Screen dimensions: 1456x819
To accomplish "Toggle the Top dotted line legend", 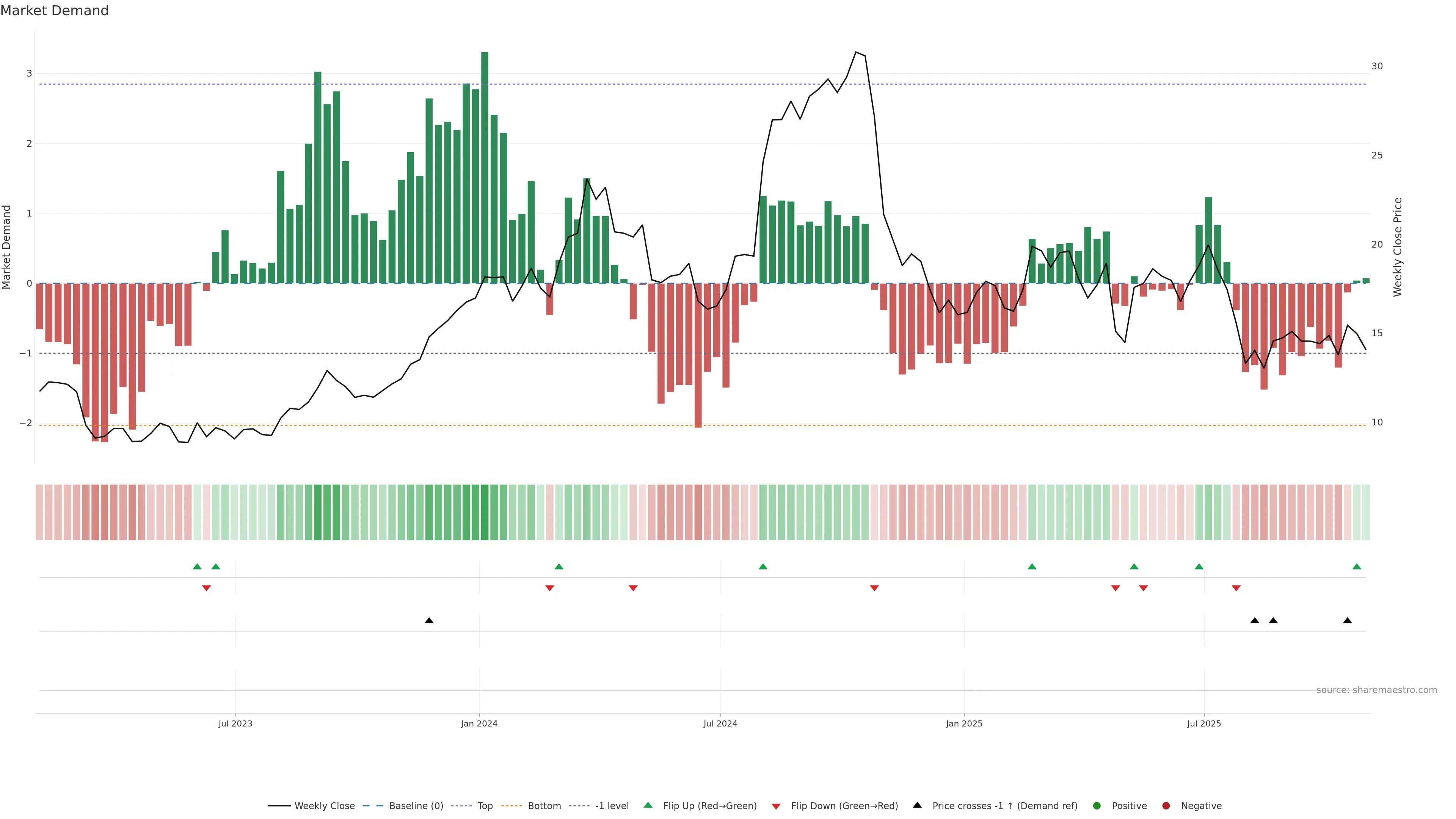I will tap(485, 805).
